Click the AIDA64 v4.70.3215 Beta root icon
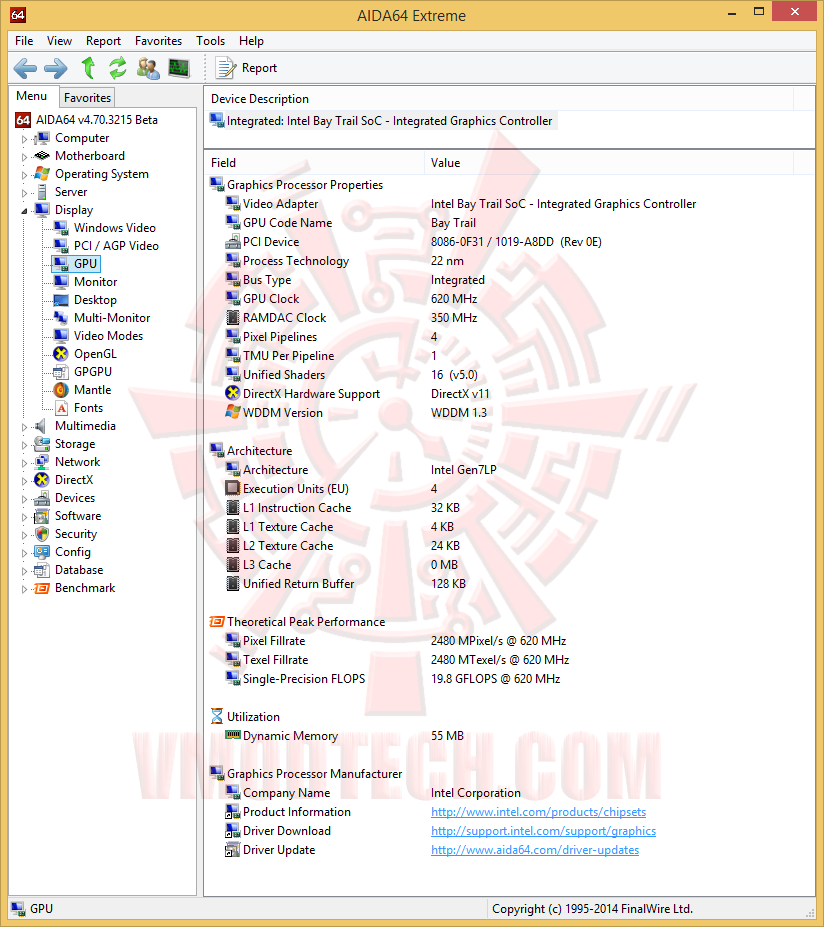824x927 pixels. (22, 120)
